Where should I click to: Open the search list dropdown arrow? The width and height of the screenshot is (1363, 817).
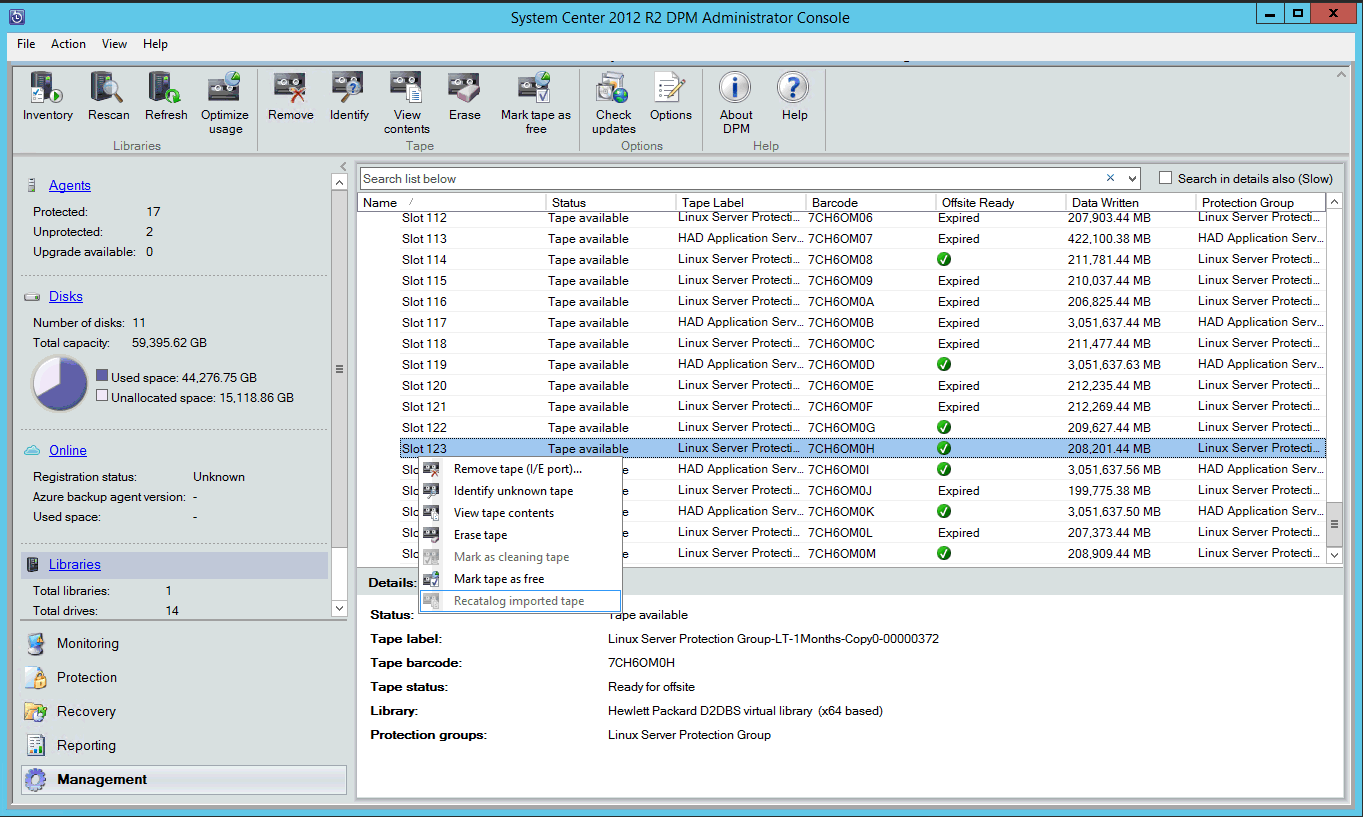pyautogui.click(x=1131, y=179)
